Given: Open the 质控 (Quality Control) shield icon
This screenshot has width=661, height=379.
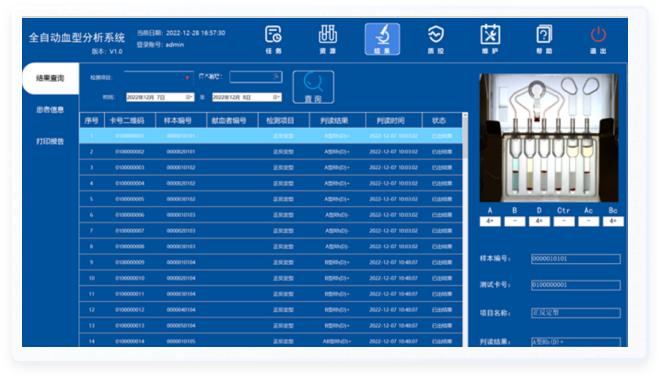Looking at the screenshot, I should coord(435,39).
